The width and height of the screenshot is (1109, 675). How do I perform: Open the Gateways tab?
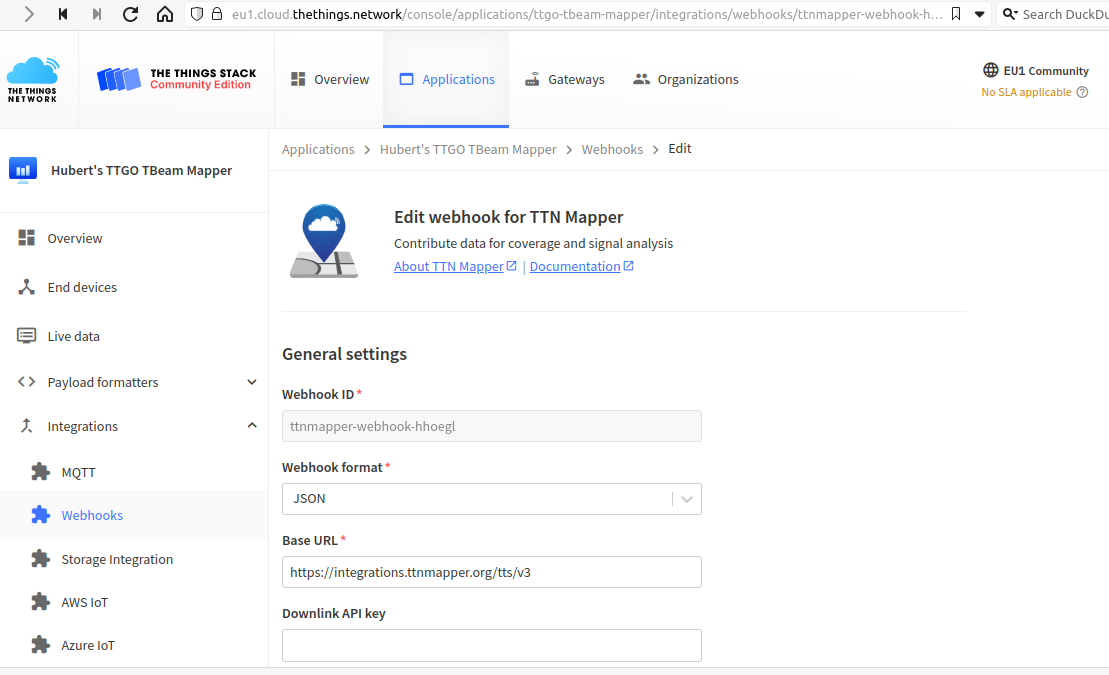click(564, 79)
